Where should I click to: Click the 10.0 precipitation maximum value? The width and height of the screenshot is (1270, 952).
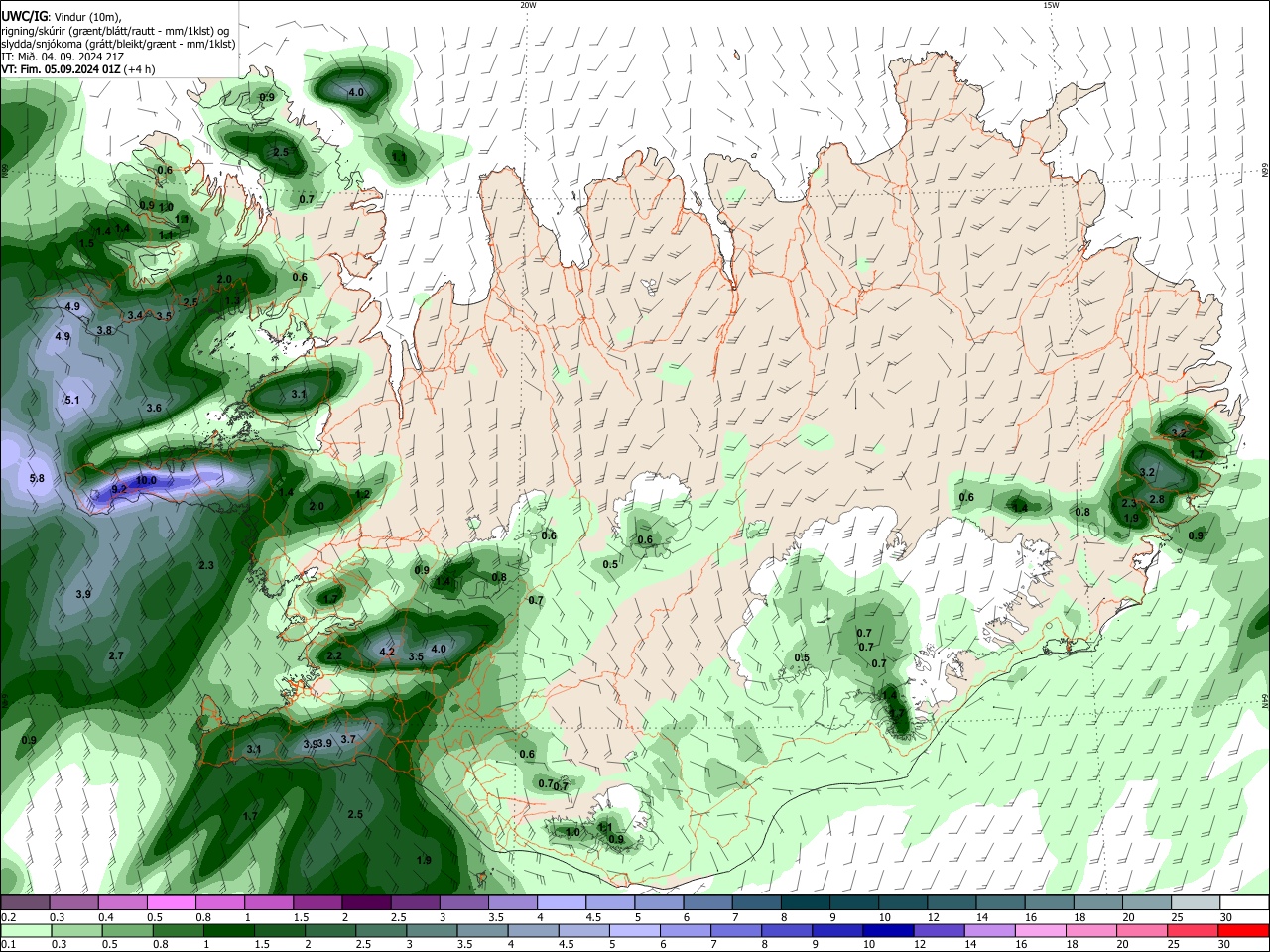(x=146, y=480)
